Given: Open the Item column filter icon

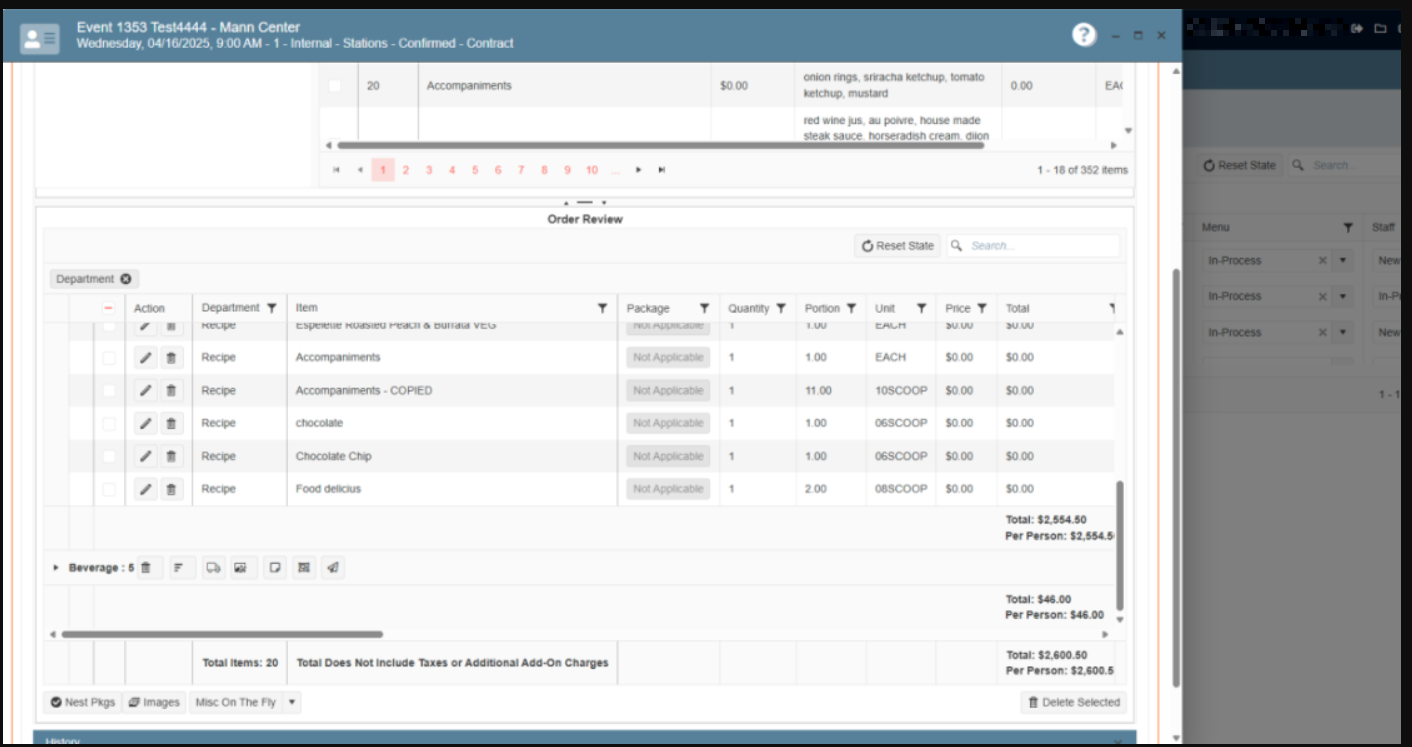Looking at the screenshot, I should coord(602,308).
